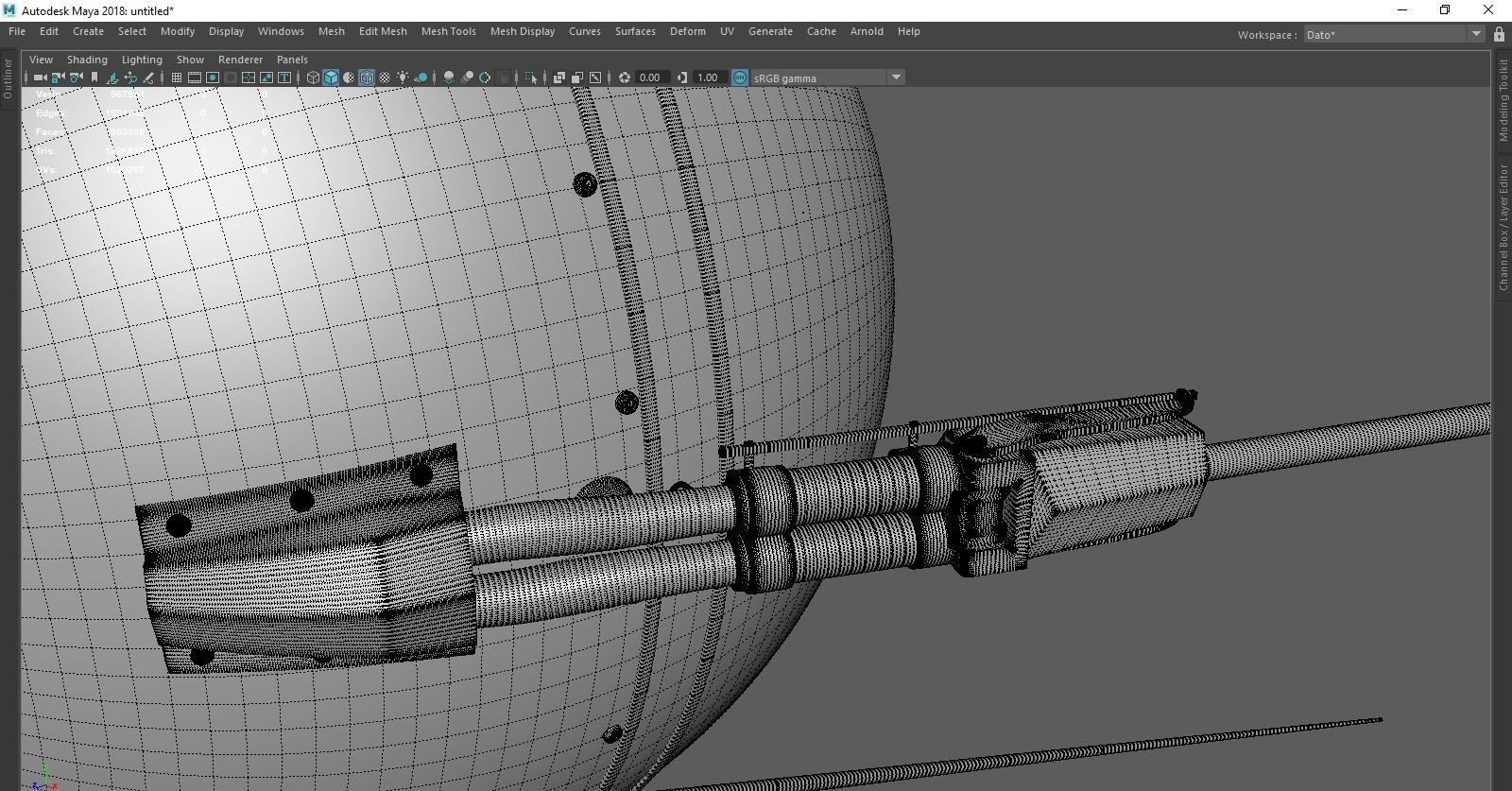The image size is (1512, 791).
Task: Toggle the Gate Mask button
Action: click(x=231, y=77)
